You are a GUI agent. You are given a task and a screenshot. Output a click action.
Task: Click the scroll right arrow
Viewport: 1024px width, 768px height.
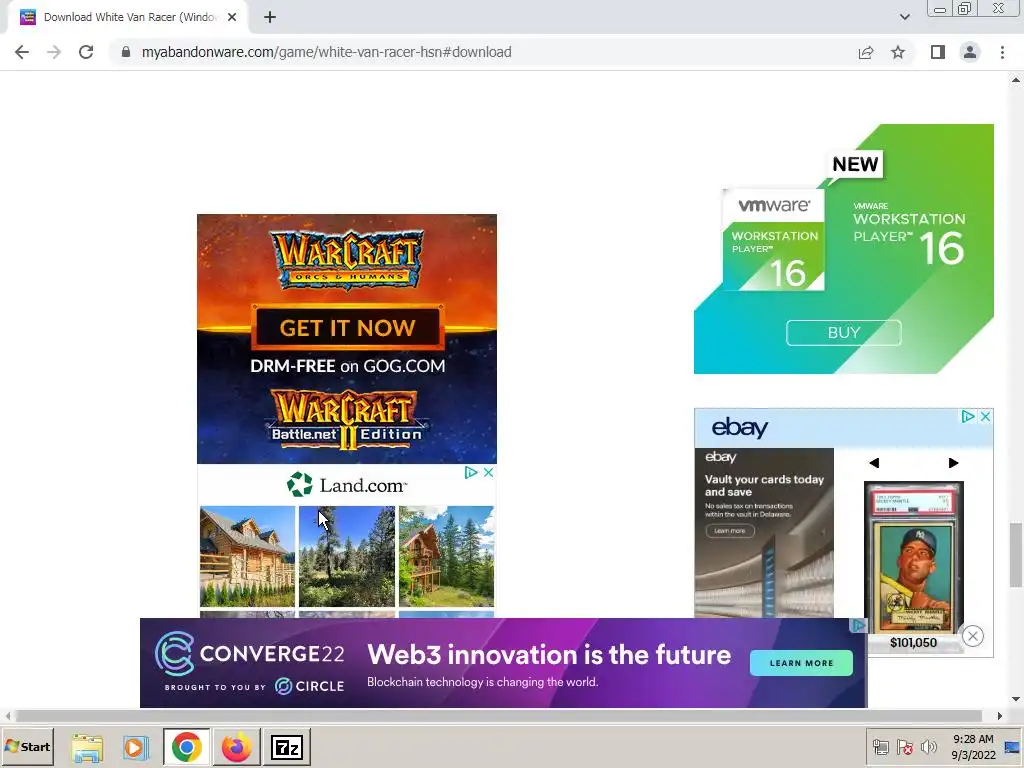(x=1000, y=716)
